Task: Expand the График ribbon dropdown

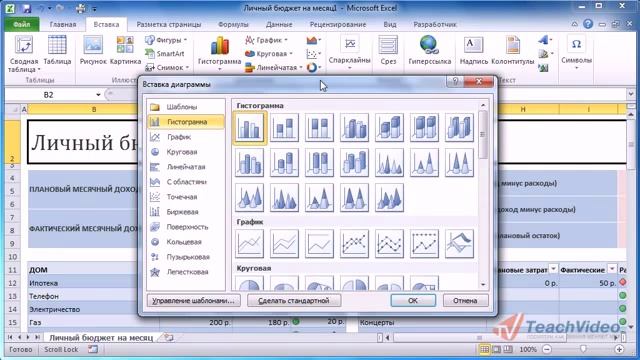Action: 267,40
